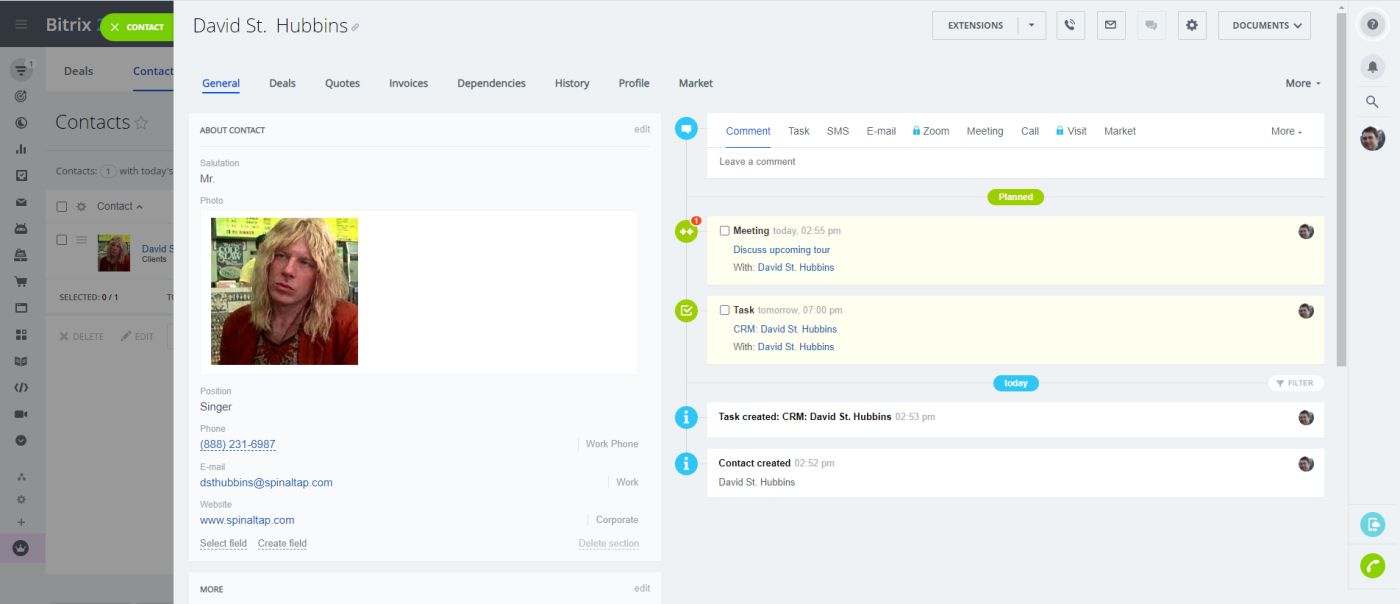This screenshot has height=604, width=1400.
Task: Tick the David contact row checkbox
Action: tap(62, 240)
